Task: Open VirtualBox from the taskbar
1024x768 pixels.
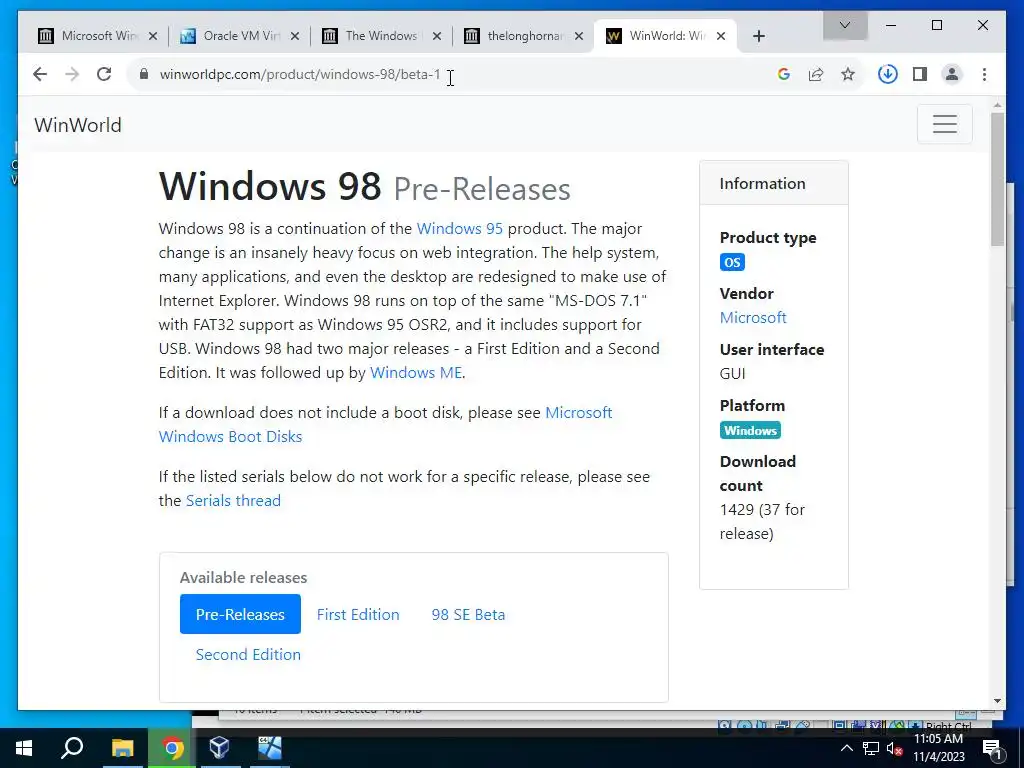Action: click(219, 748)
